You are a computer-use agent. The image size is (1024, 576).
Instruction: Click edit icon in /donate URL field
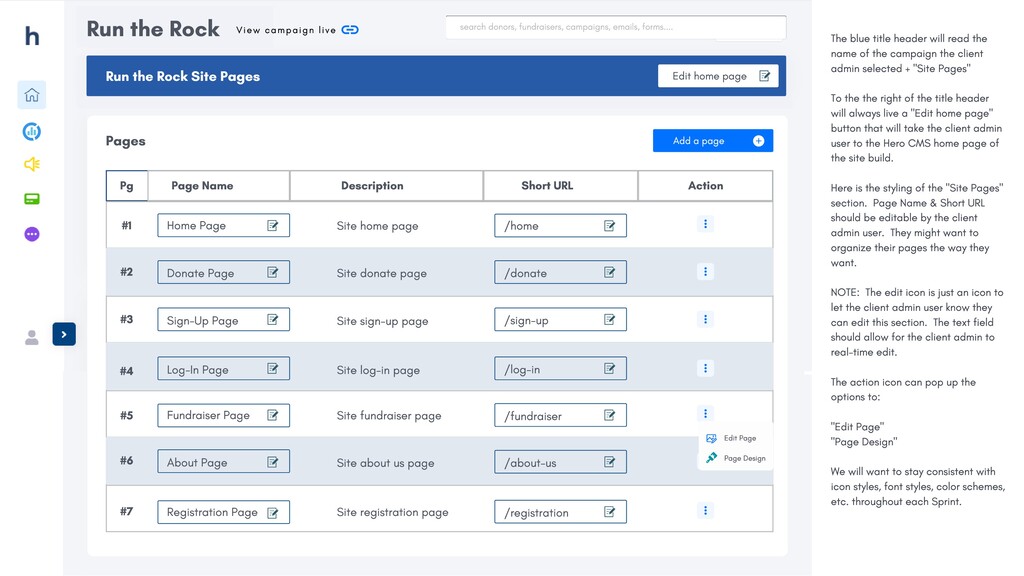coord(609,272)
